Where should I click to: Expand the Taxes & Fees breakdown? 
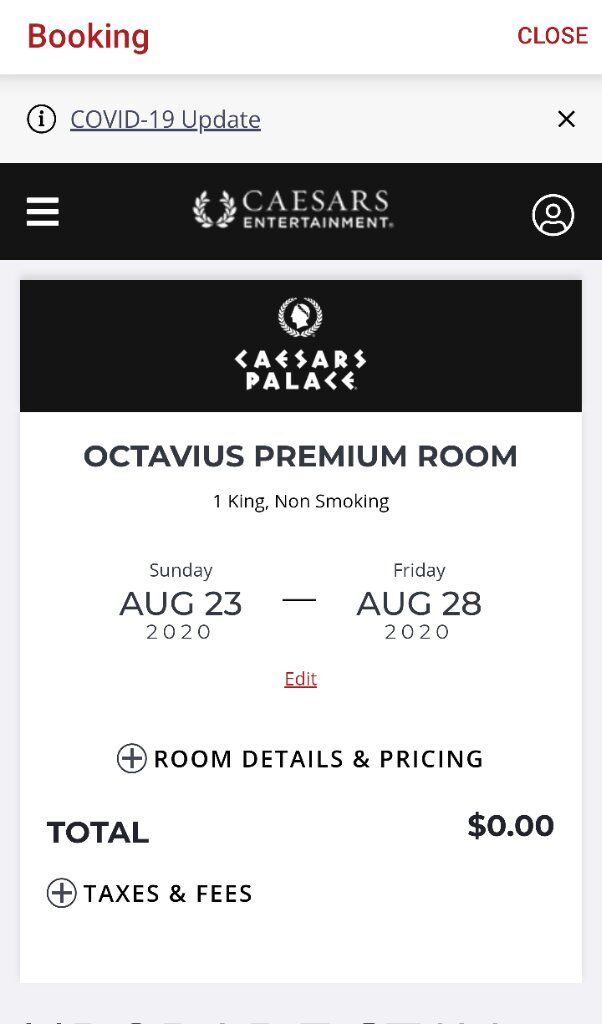click(x=150, y=893)
